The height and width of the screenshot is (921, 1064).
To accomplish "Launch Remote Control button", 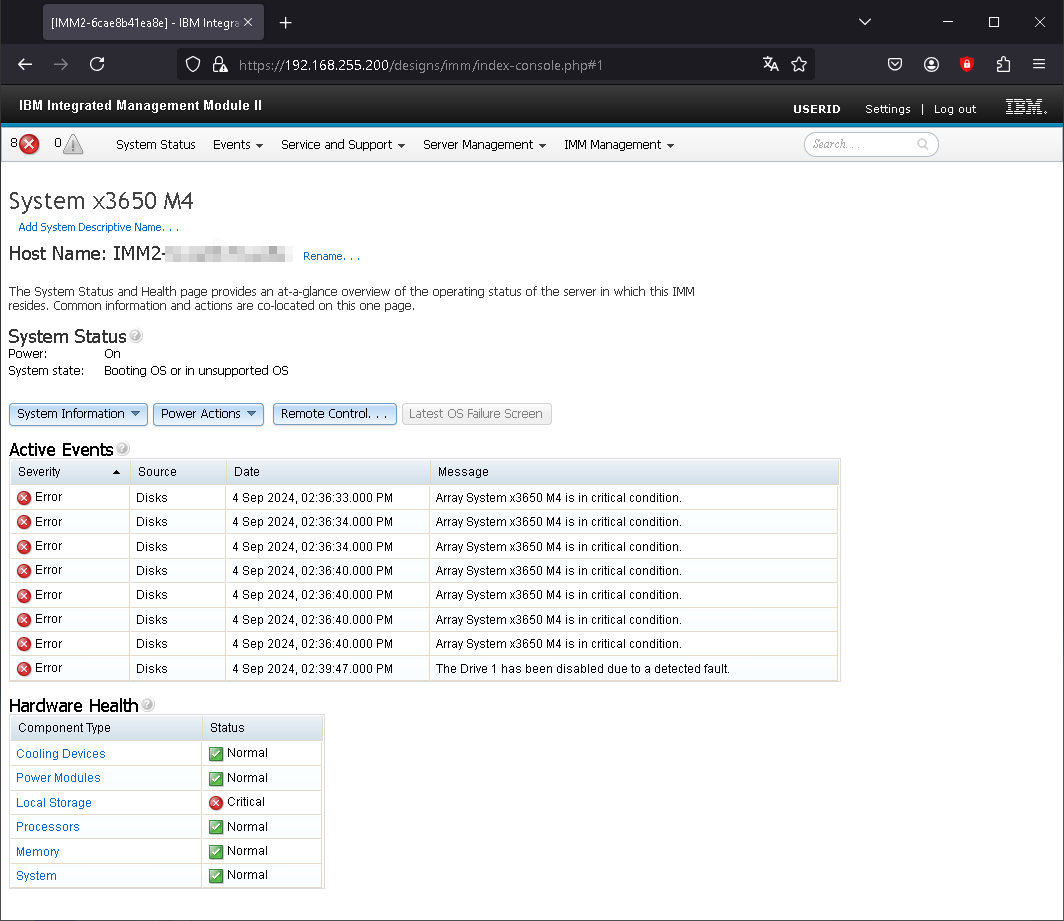I will tap(334, 414).
